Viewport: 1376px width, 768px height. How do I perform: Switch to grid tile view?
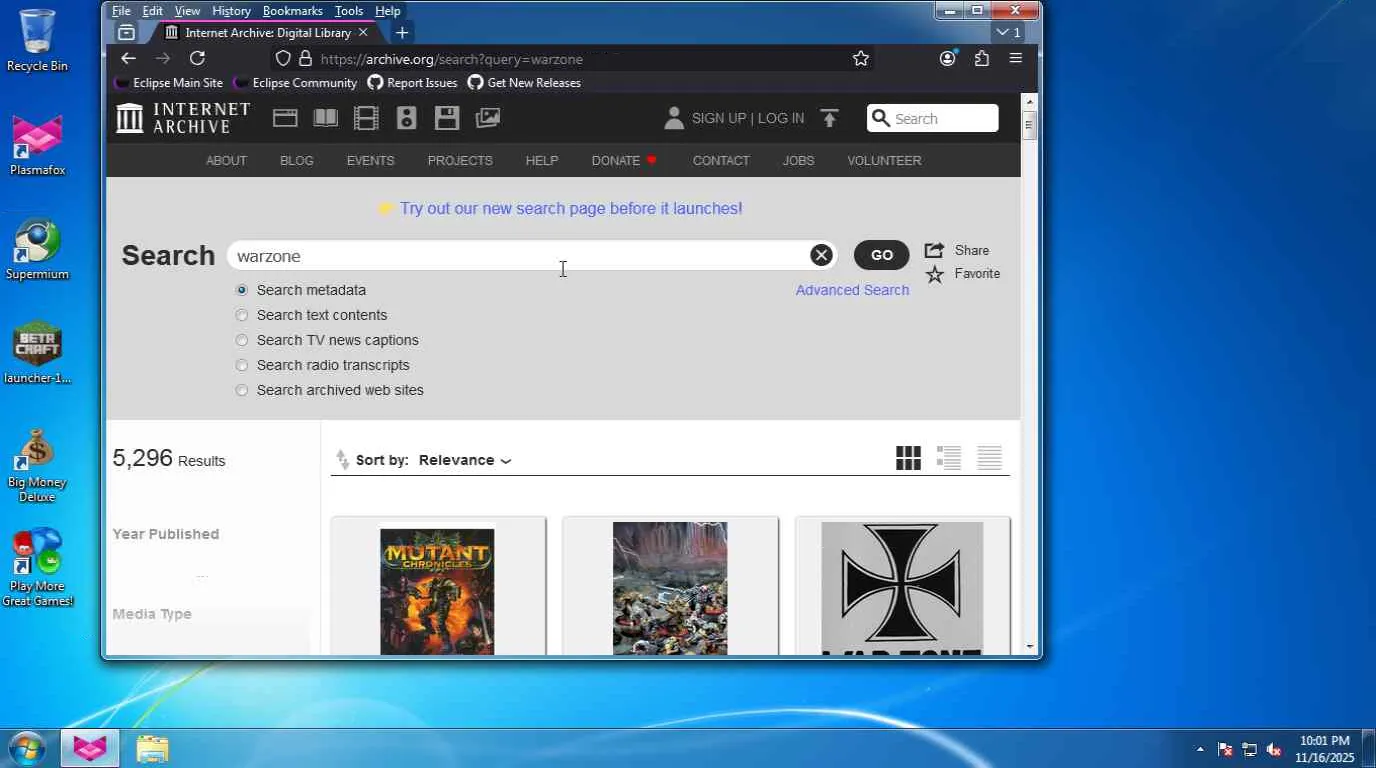908,458
